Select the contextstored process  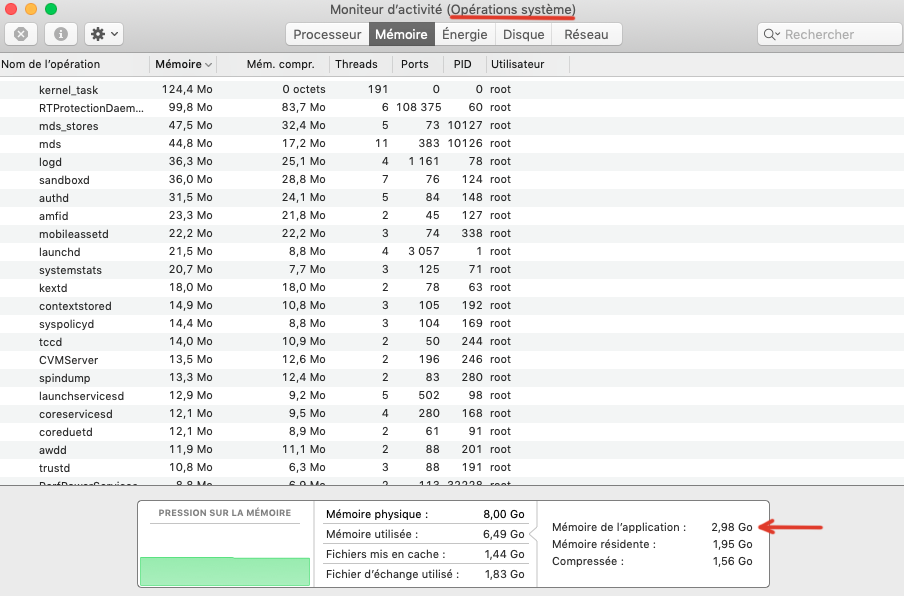452,305
